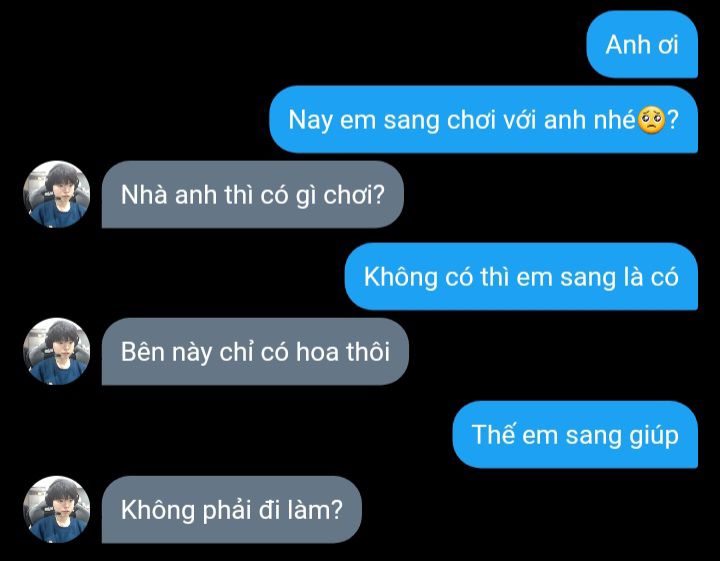This screenshot has height=561, width=720.
Task: Select the gray "Nhà anh thì có gì chơi?" bubble
Action: point(253,194)
